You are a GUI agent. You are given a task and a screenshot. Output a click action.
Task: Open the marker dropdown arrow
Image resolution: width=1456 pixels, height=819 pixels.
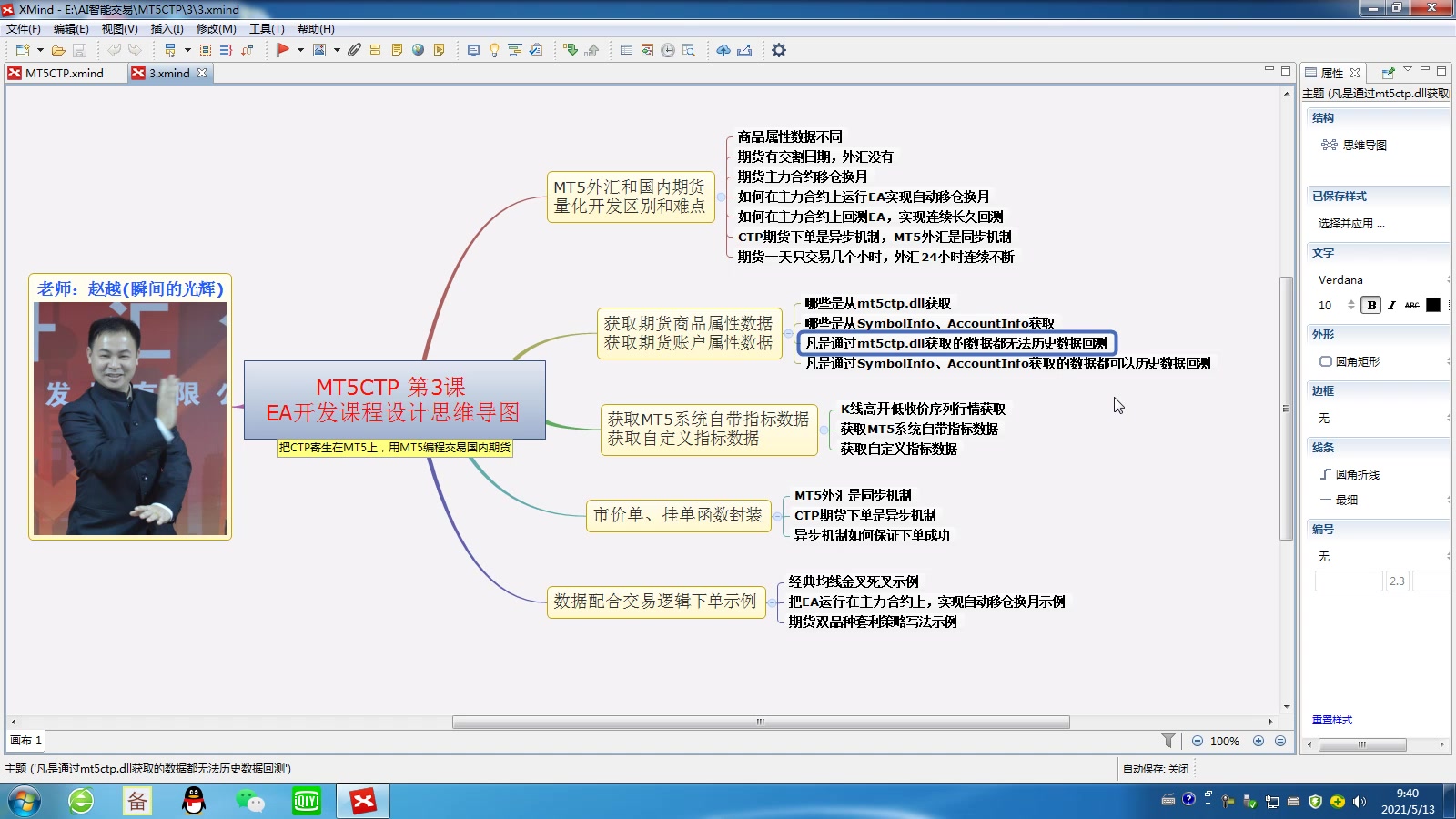point(300,50)
